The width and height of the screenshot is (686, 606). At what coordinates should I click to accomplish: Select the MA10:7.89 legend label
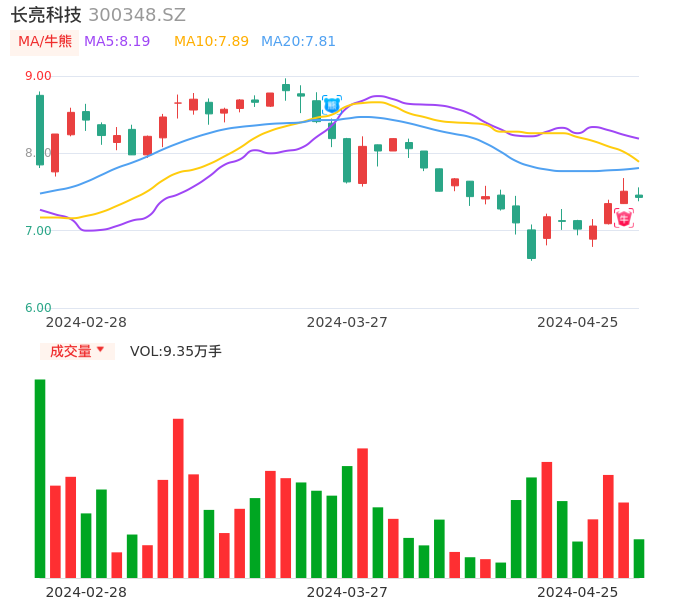[x=211, y=42]
